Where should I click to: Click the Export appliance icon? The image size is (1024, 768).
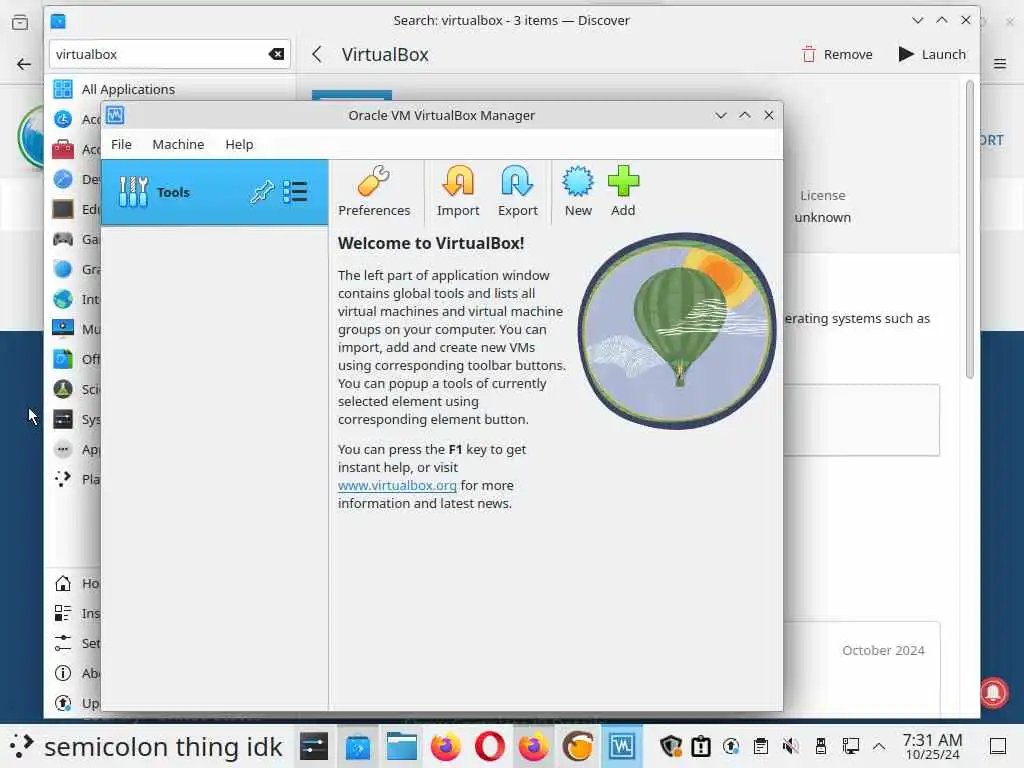[517, 182]
